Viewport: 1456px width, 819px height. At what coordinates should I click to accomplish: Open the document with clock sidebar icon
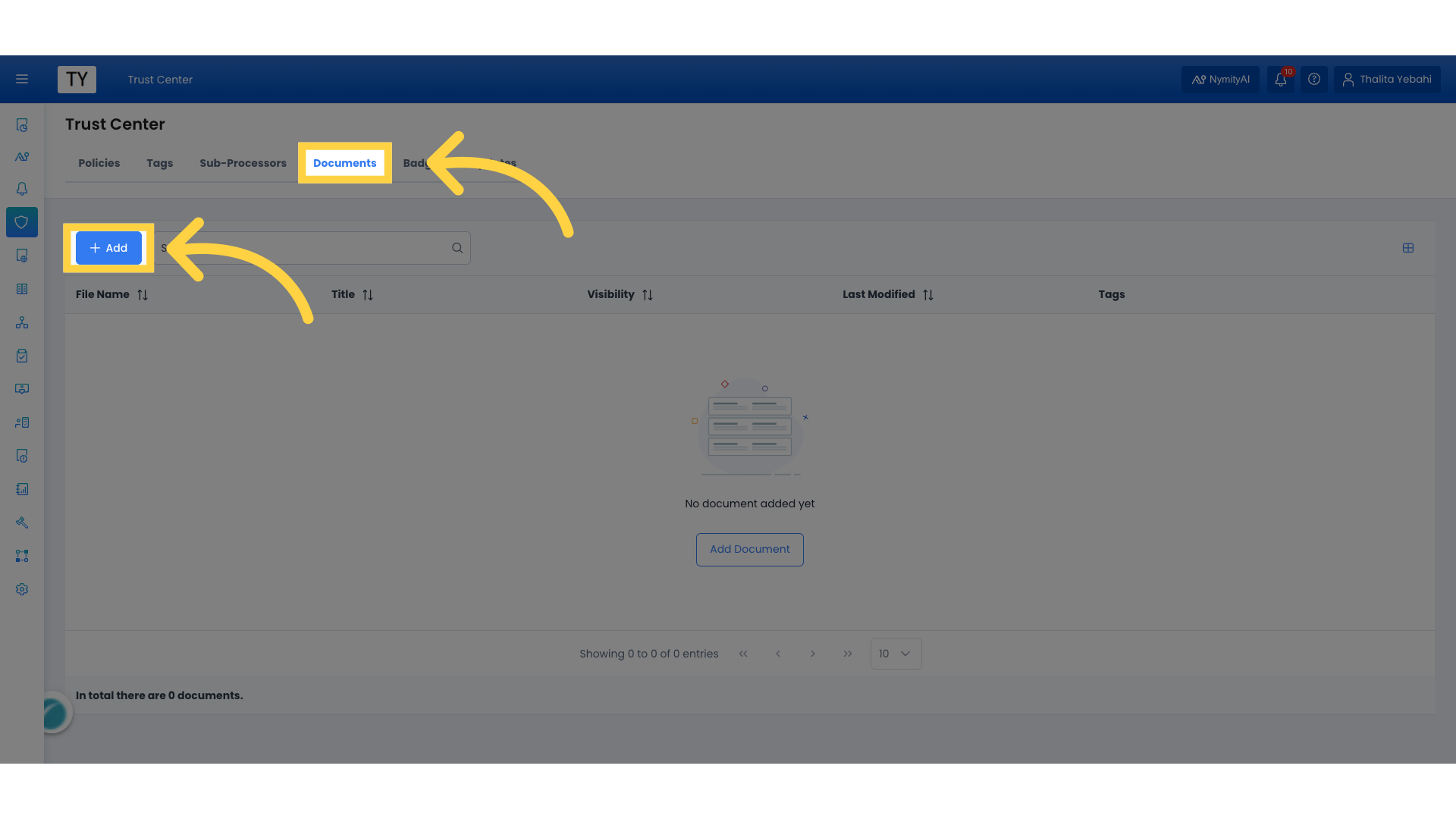(x=22, y=125)
